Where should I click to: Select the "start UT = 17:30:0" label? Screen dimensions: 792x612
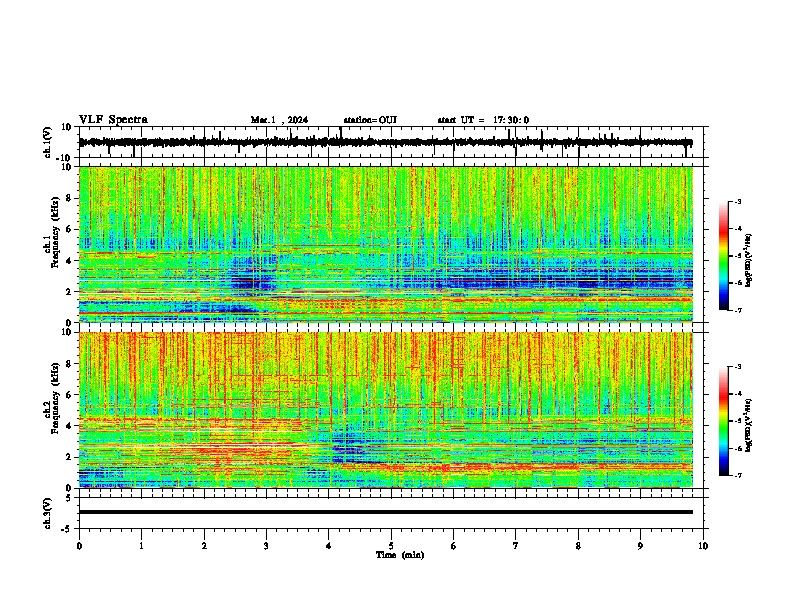[x=483, y=120]
